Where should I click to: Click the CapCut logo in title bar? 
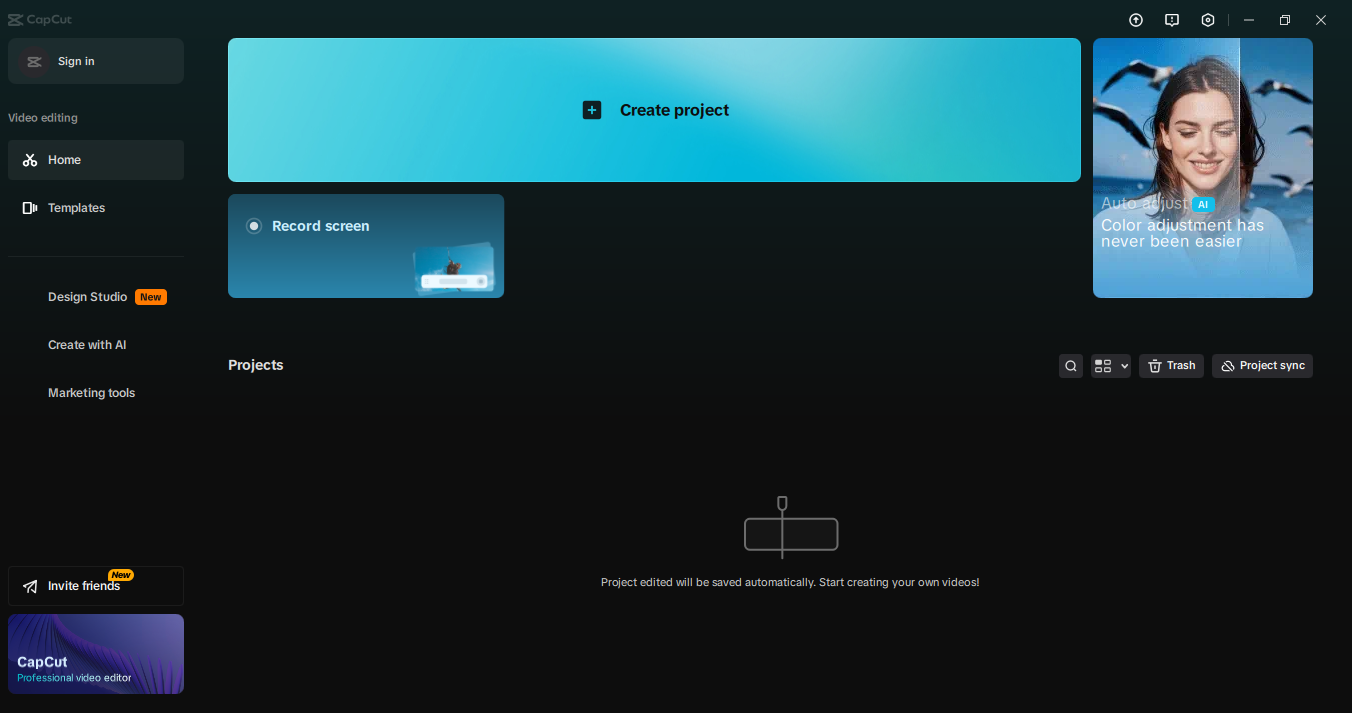click(x=40, y=20)
